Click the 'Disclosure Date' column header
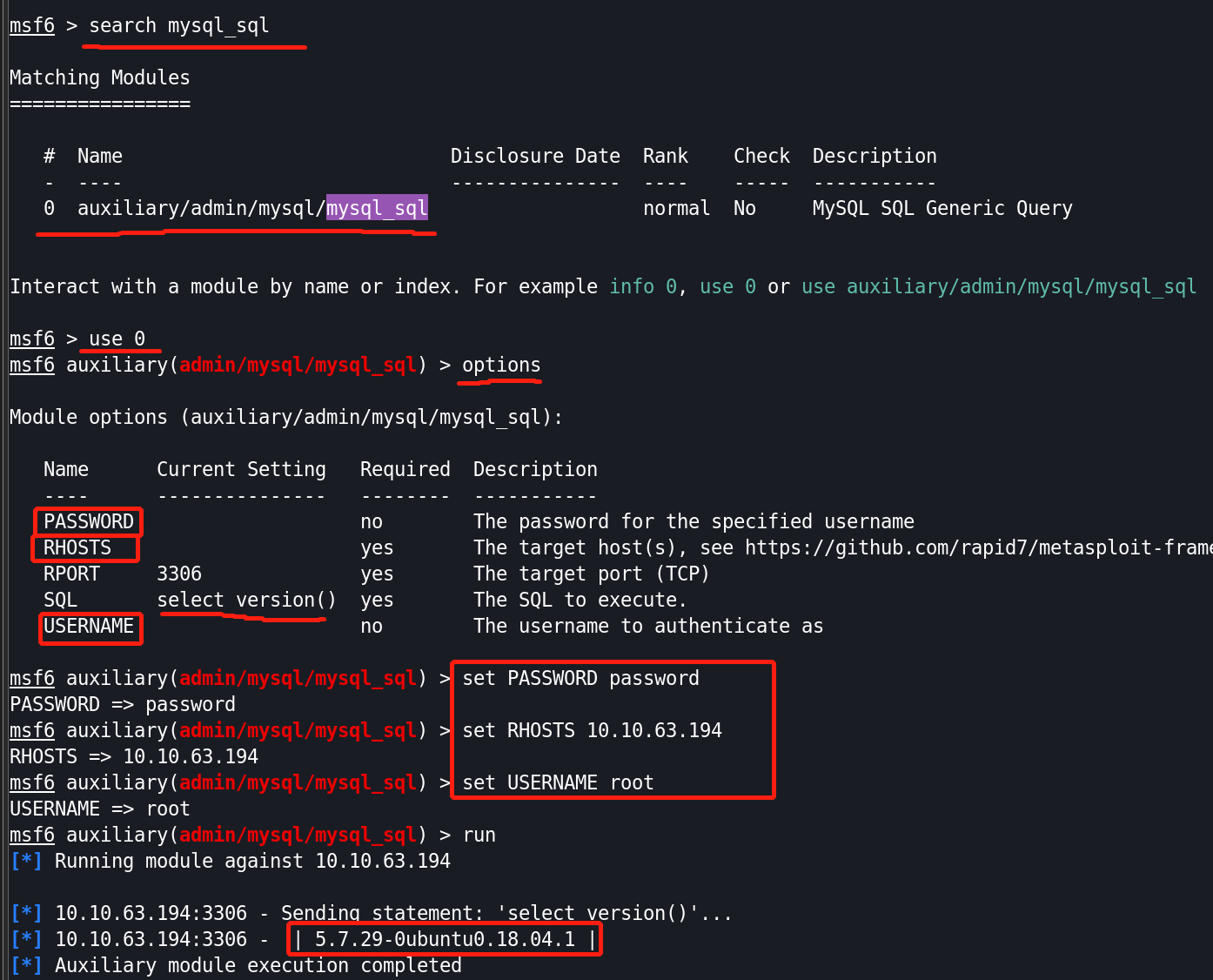The image size is (1213, 980). (x=535, y=156)
